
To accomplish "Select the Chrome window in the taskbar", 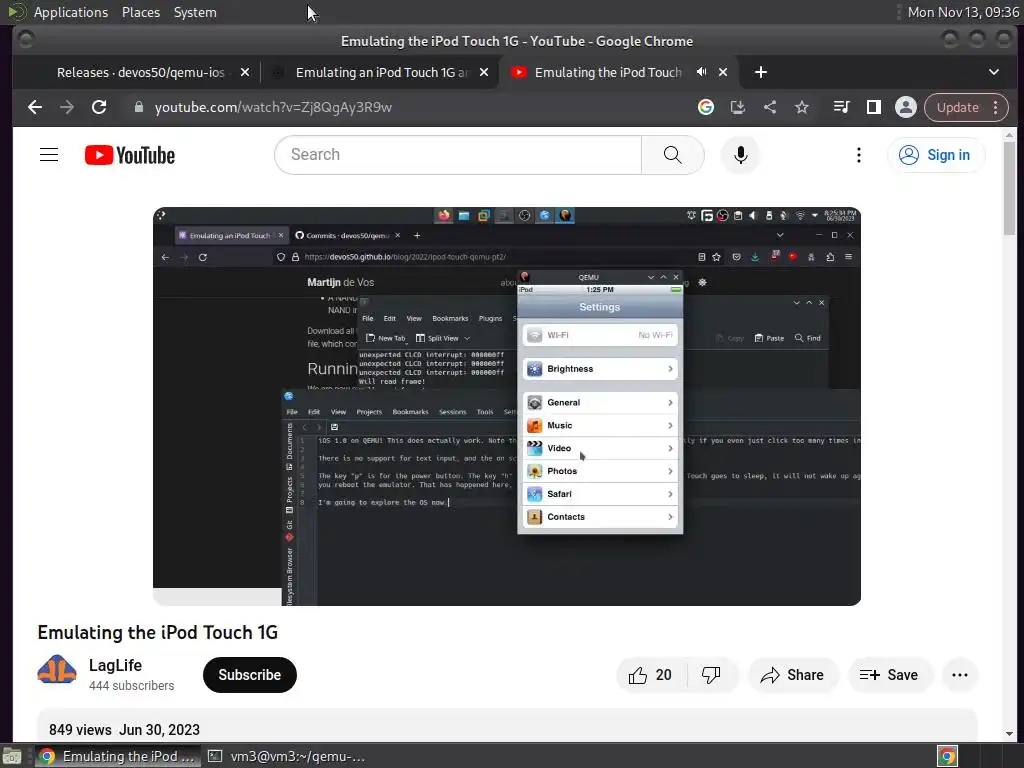I will [118, 756].
